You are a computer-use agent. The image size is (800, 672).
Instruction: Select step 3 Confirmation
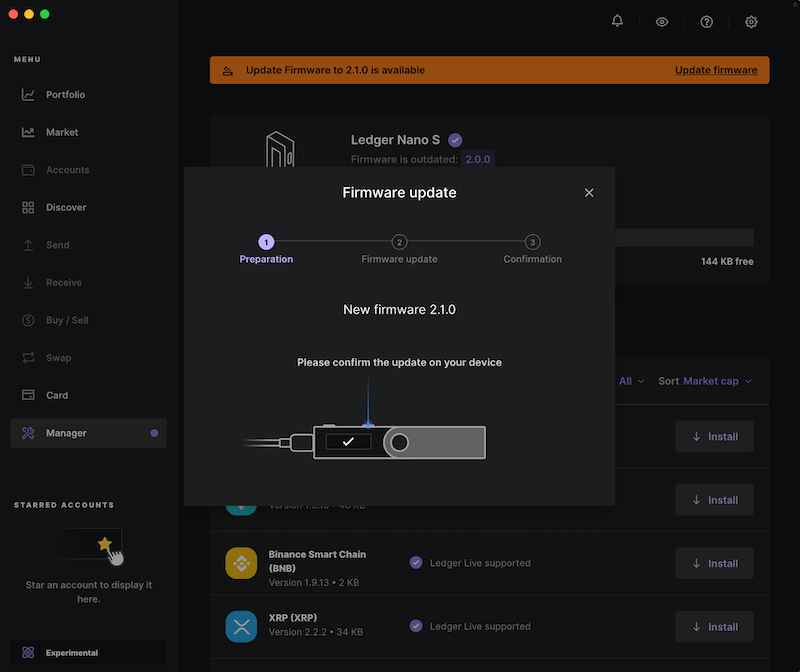click(533, 250)
